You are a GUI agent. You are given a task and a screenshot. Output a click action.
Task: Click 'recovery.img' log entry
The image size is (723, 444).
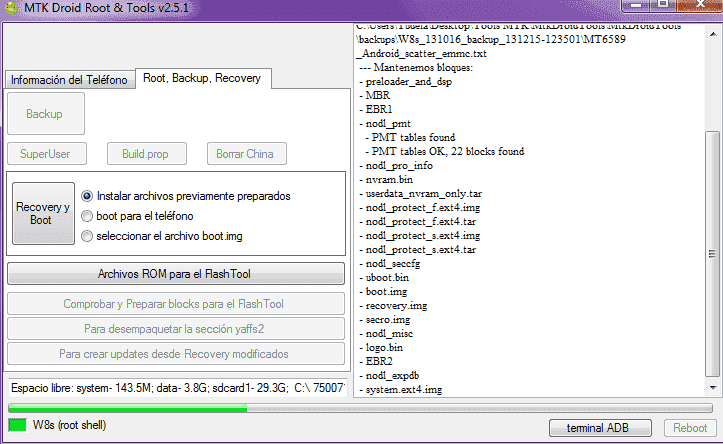(396, 306)
